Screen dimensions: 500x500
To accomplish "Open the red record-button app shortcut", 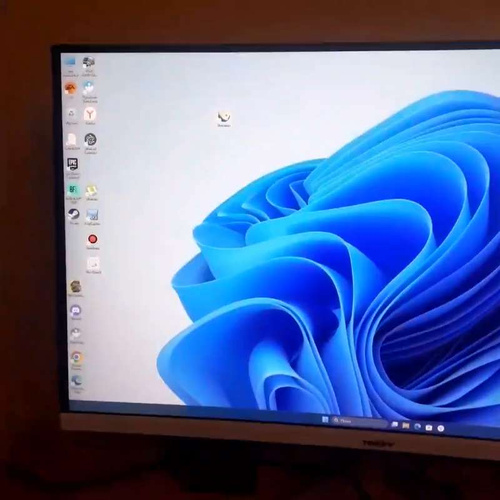I will click(92, 239).
